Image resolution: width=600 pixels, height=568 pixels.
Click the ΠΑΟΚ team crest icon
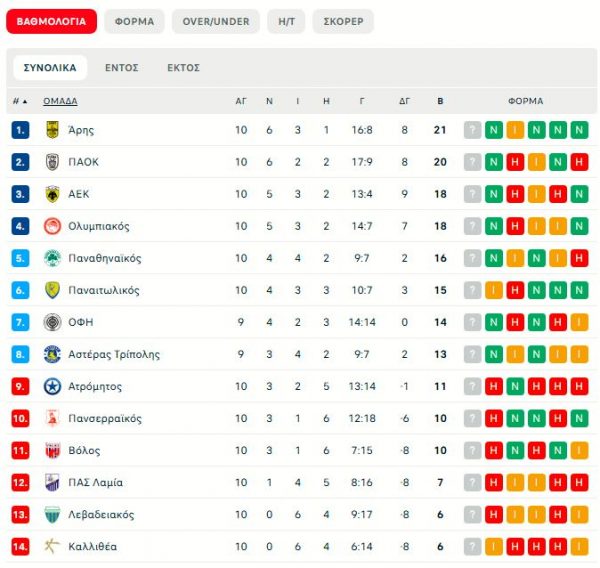click(x=52, y=162)
